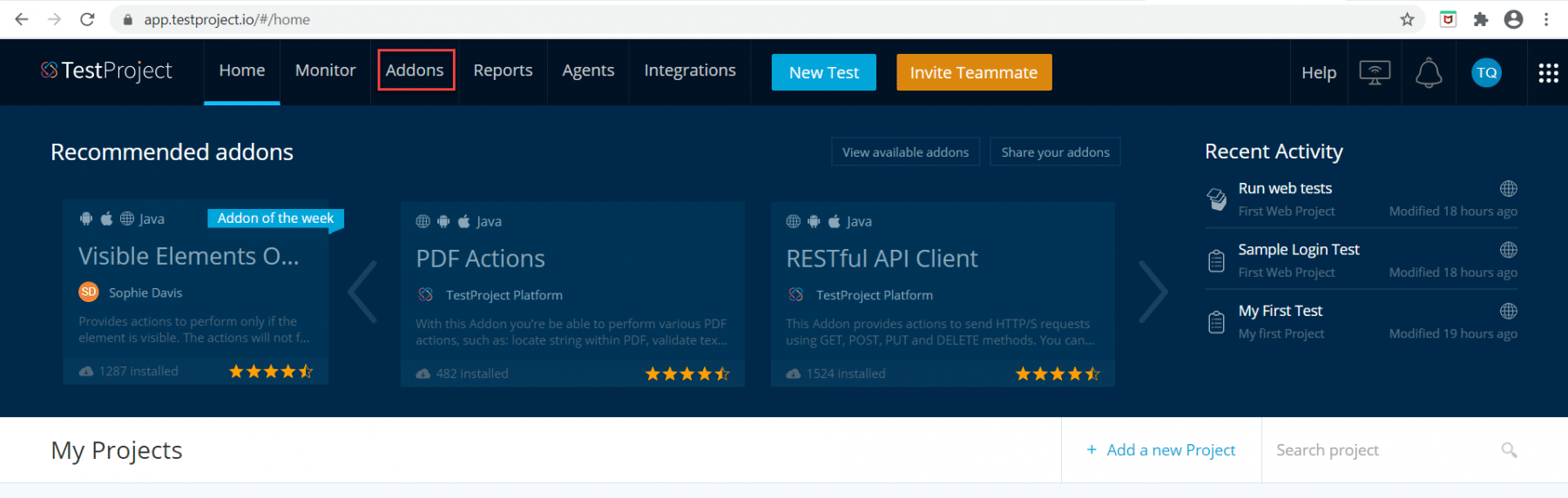This screenshot has width=1568, height=498.
Task: Open the Help menu
Action: (x=1319, y=73)
